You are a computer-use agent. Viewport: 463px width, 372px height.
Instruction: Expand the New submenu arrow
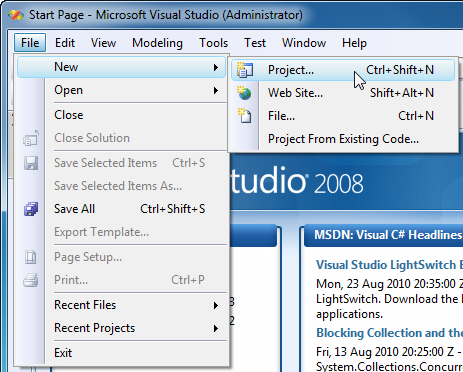pyautogui.click(x=216, y=67)
